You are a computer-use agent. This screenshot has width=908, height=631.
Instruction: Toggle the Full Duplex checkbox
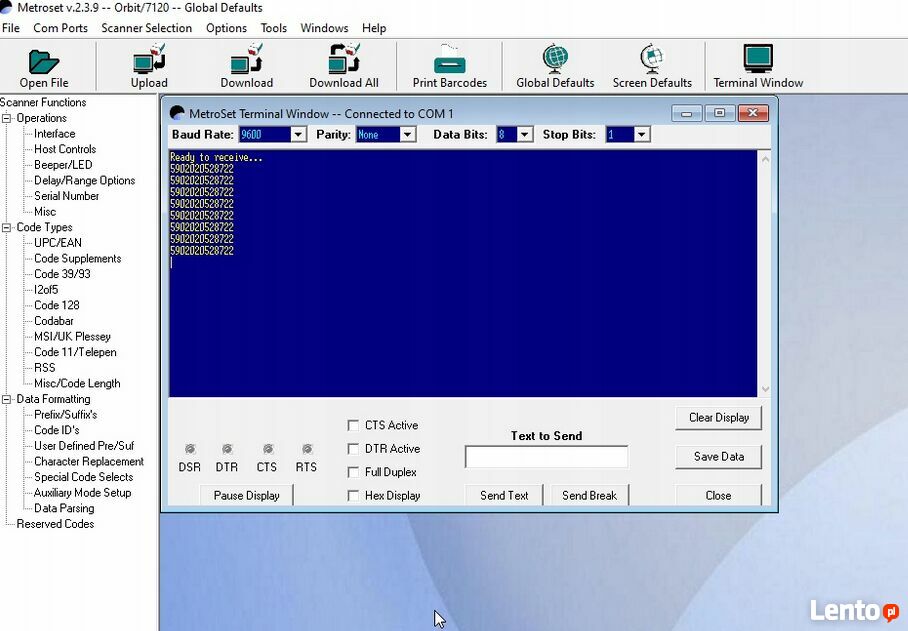tap(353, 472)
